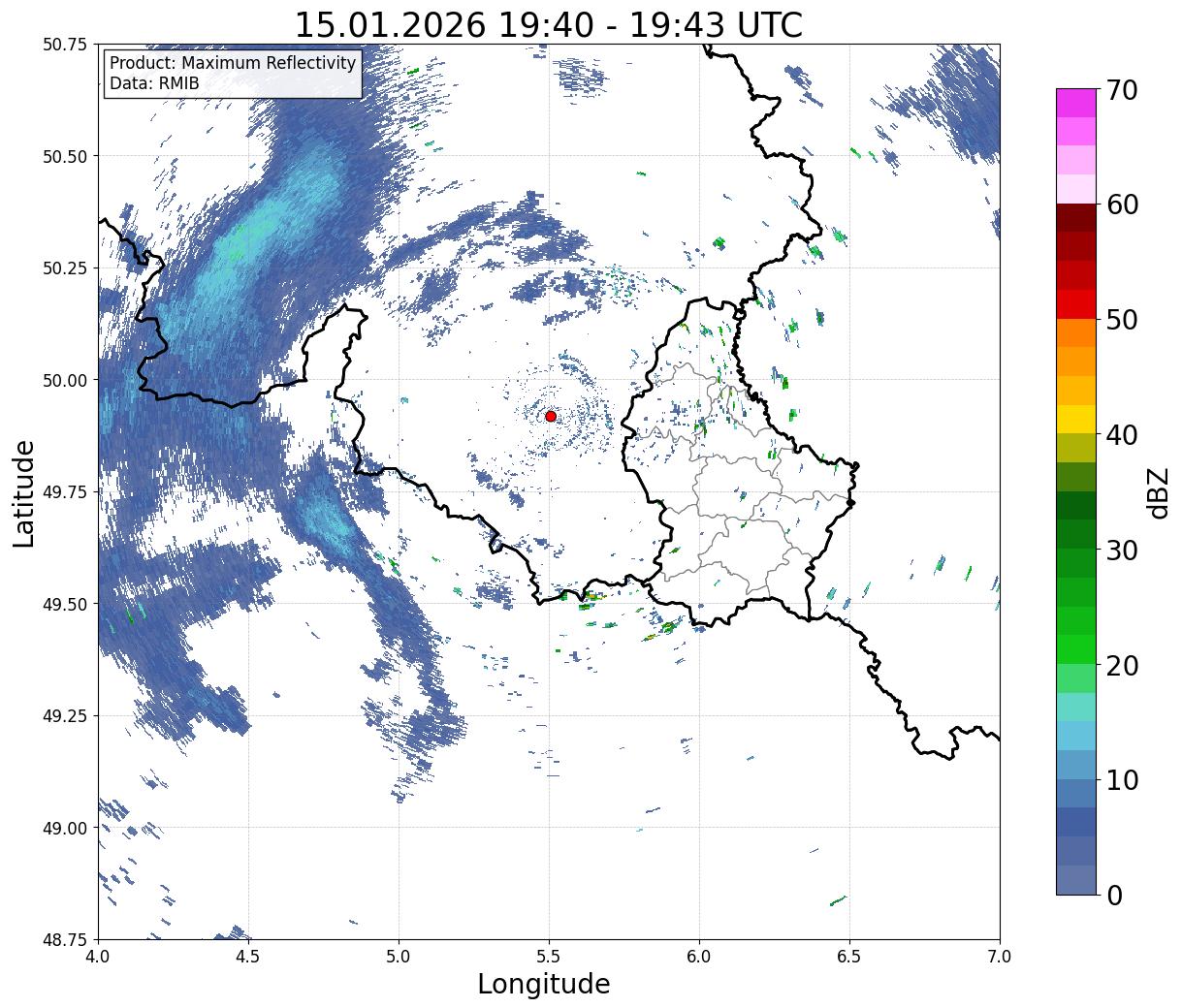Click the longitude tick label 6.5
1182x1008 pixels.
849,957
